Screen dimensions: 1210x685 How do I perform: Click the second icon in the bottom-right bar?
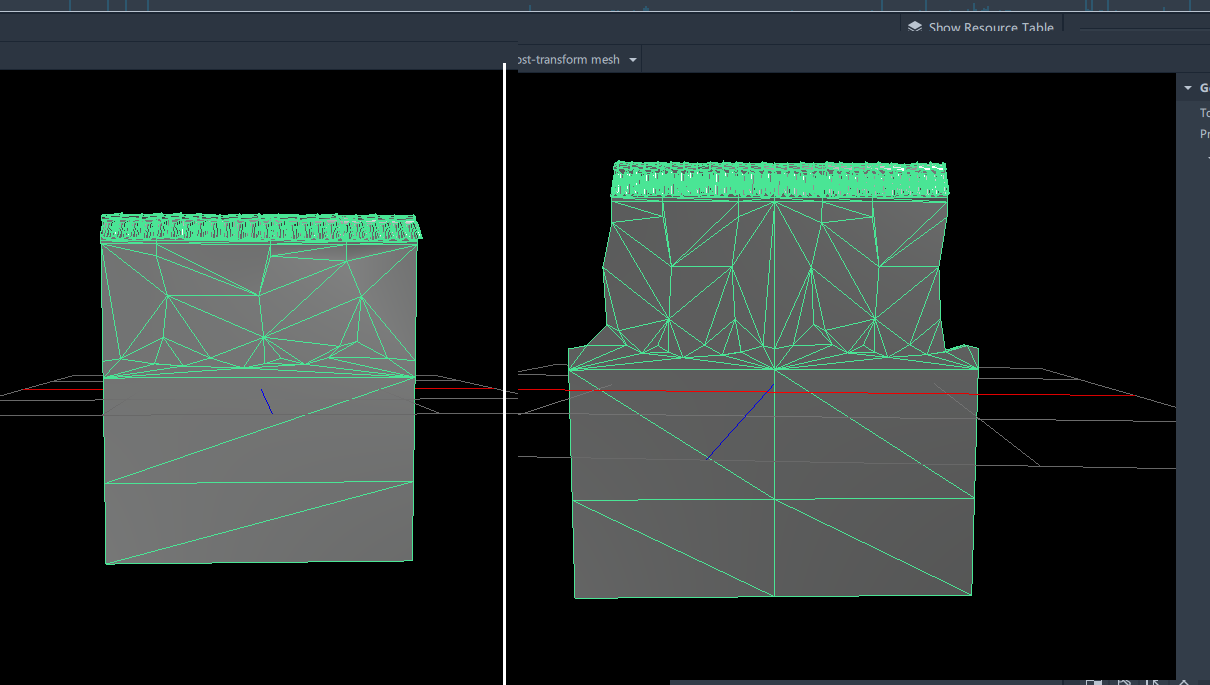pos(1124,681)
